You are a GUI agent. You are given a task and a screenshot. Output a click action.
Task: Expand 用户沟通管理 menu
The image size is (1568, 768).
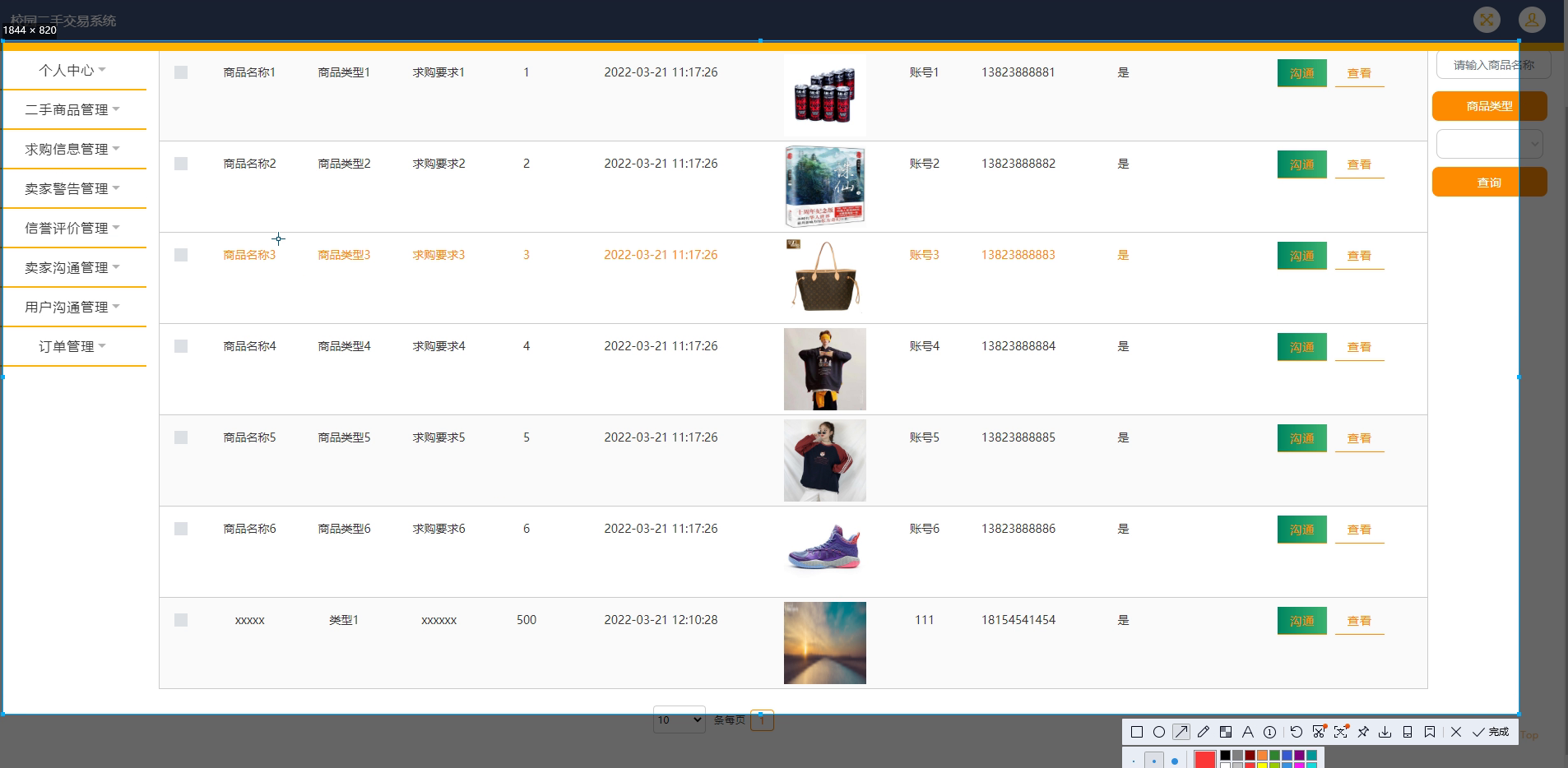point(73,308)
